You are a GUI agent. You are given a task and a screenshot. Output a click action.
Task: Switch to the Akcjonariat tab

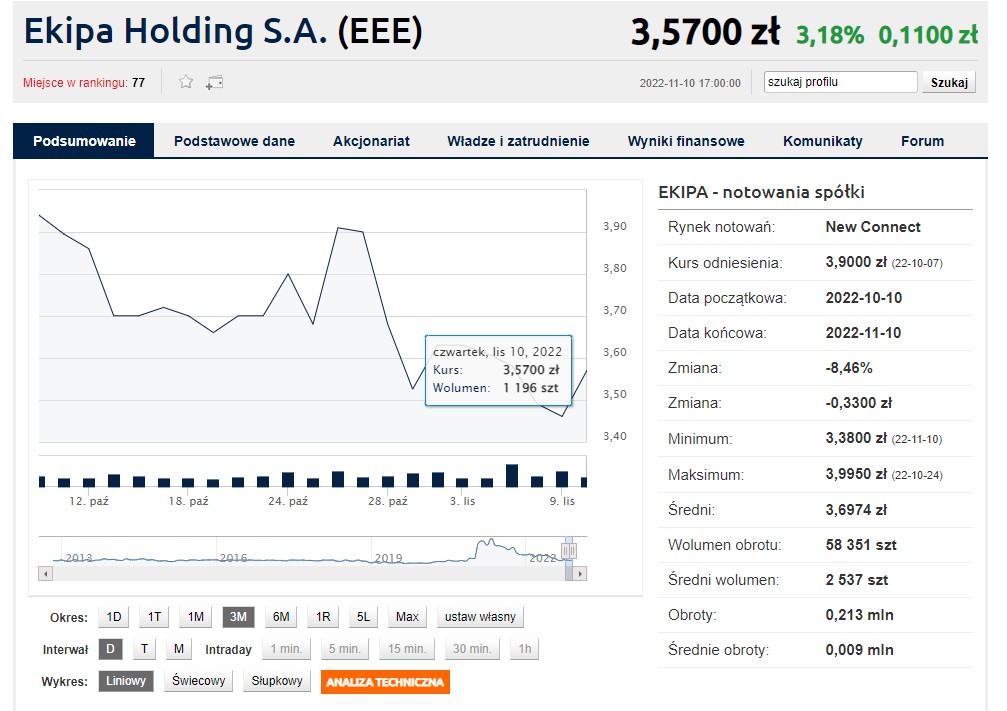371,141
